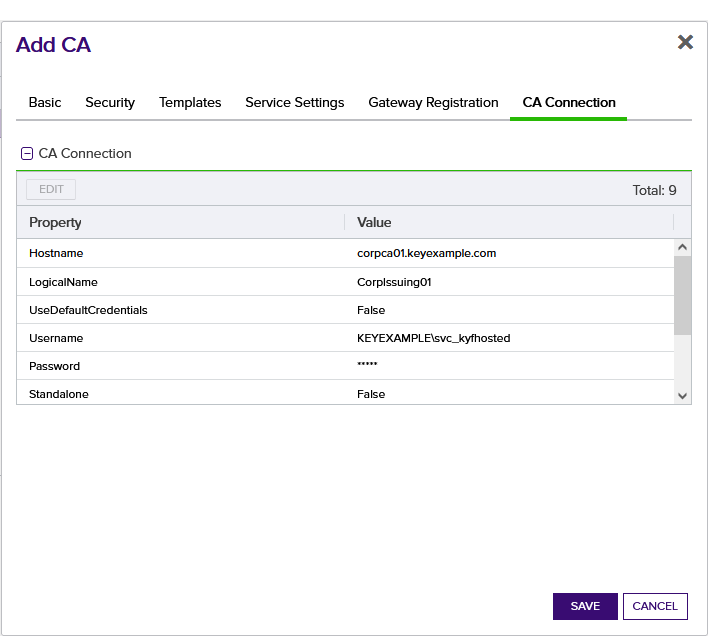Select the Username property row
708x636 pixels.
pyautogui.click(x=345, y=338)
